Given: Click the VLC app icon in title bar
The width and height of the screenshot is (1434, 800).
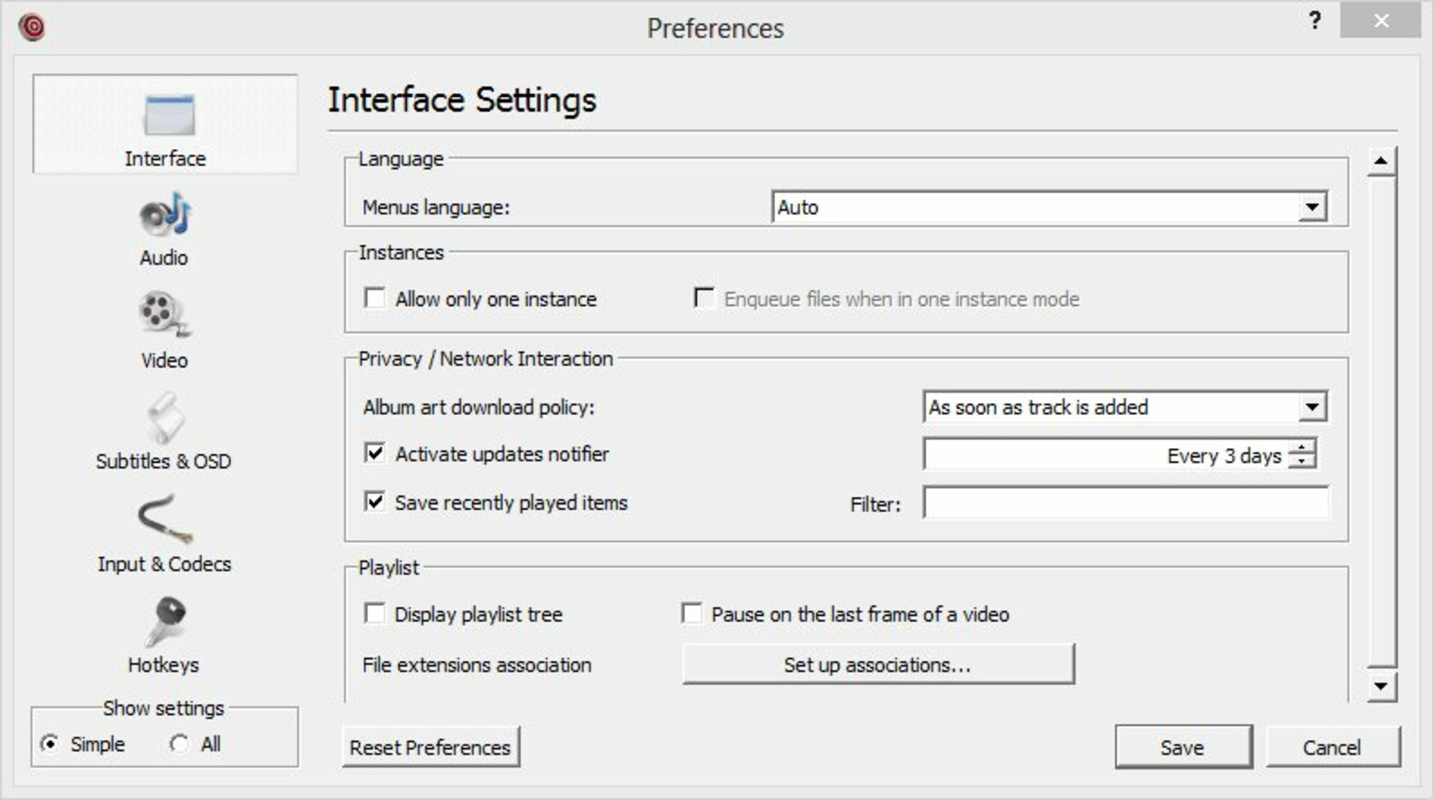Looking at the screenshot, I should (32, 27).
